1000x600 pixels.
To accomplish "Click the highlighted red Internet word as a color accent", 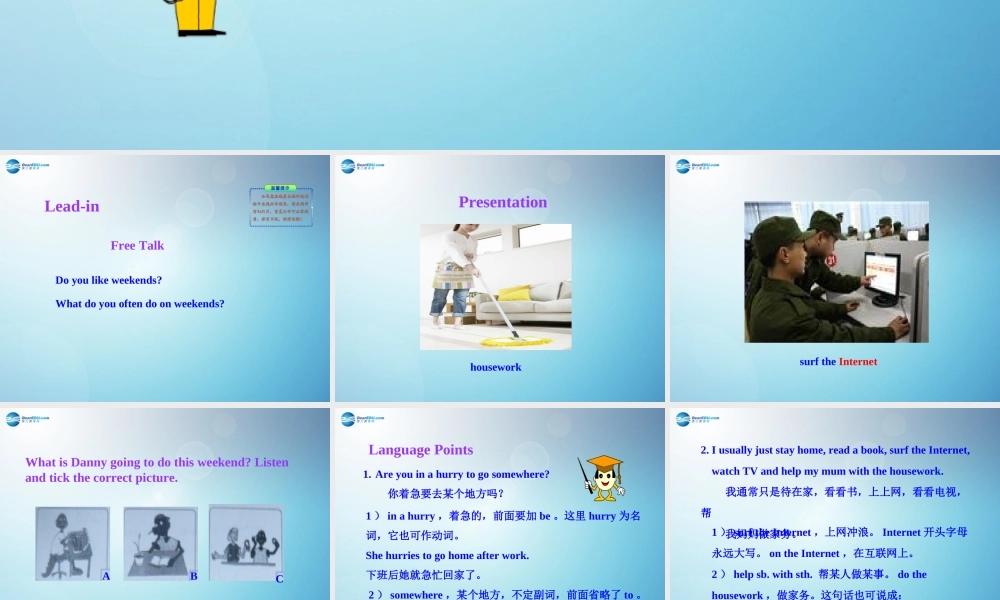I will point(858,362).
